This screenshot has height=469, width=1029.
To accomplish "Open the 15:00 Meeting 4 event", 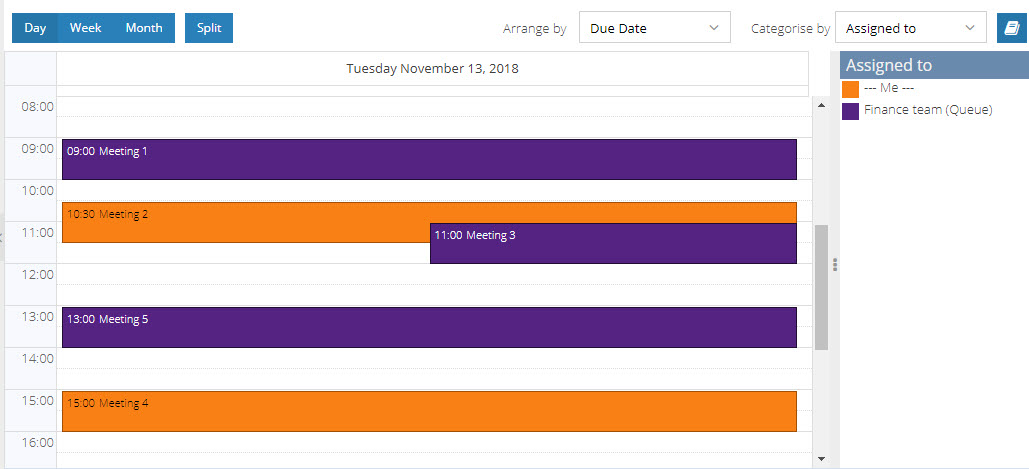I will (x=428, y=411).
